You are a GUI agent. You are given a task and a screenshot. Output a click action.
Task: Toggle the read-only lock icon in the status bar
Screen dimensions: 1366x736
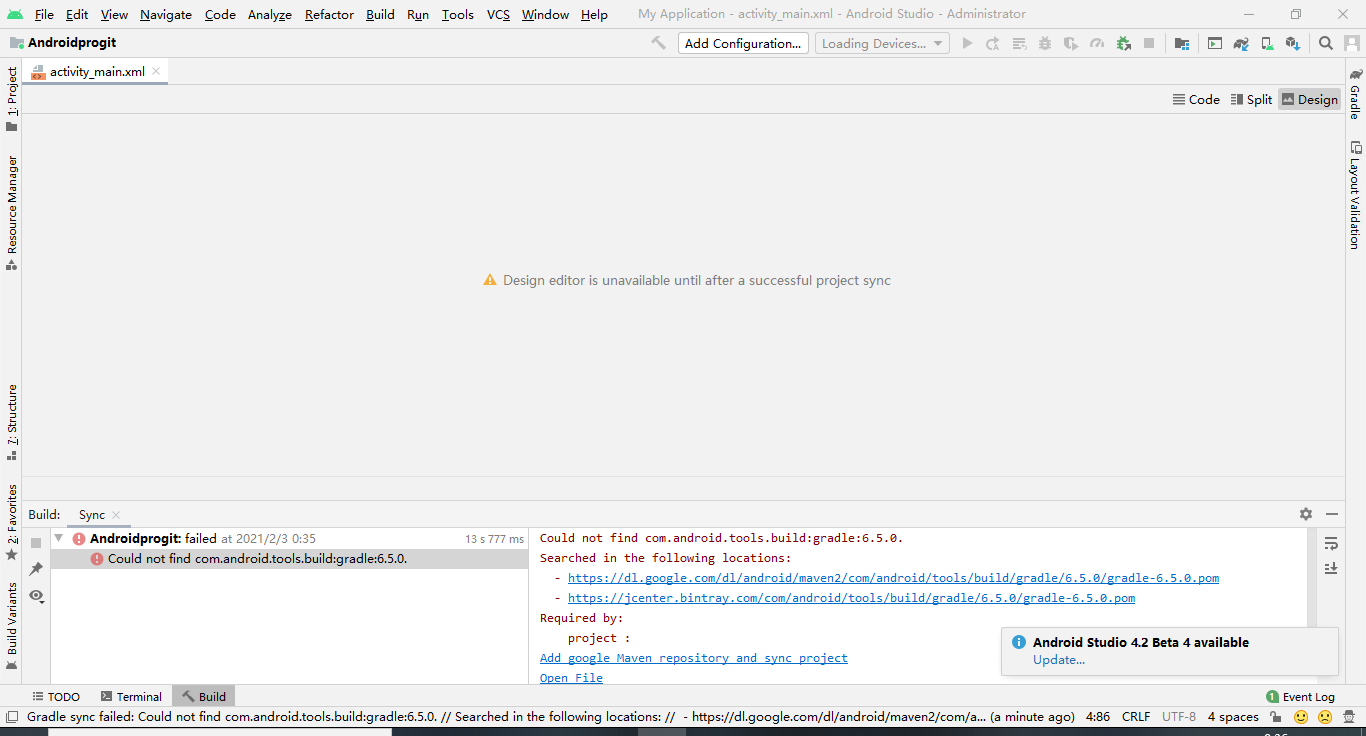(1276, 717)
